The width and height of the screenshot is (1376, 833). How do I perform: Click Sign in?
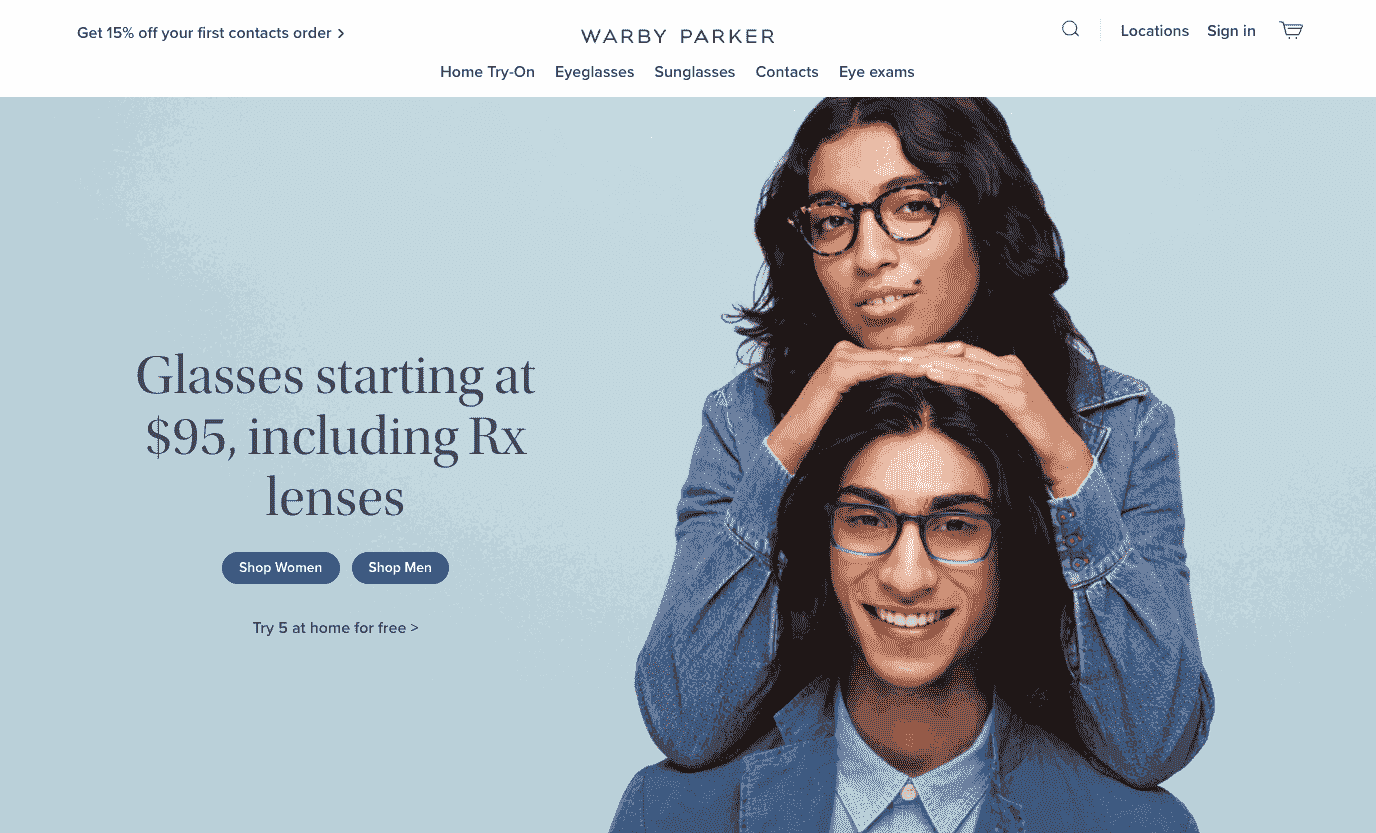coord(1231,31)
